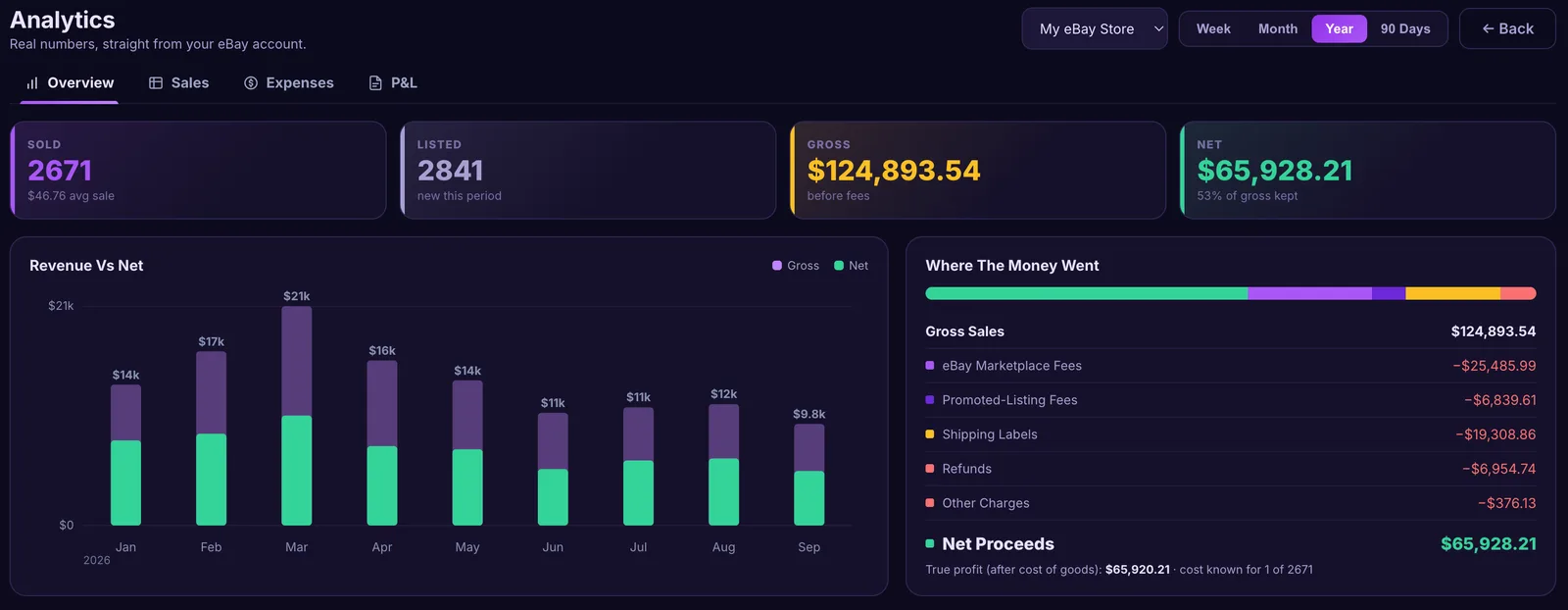Select the Year time range
This screenshot has height=610, width=1568.
(1339, 29)
